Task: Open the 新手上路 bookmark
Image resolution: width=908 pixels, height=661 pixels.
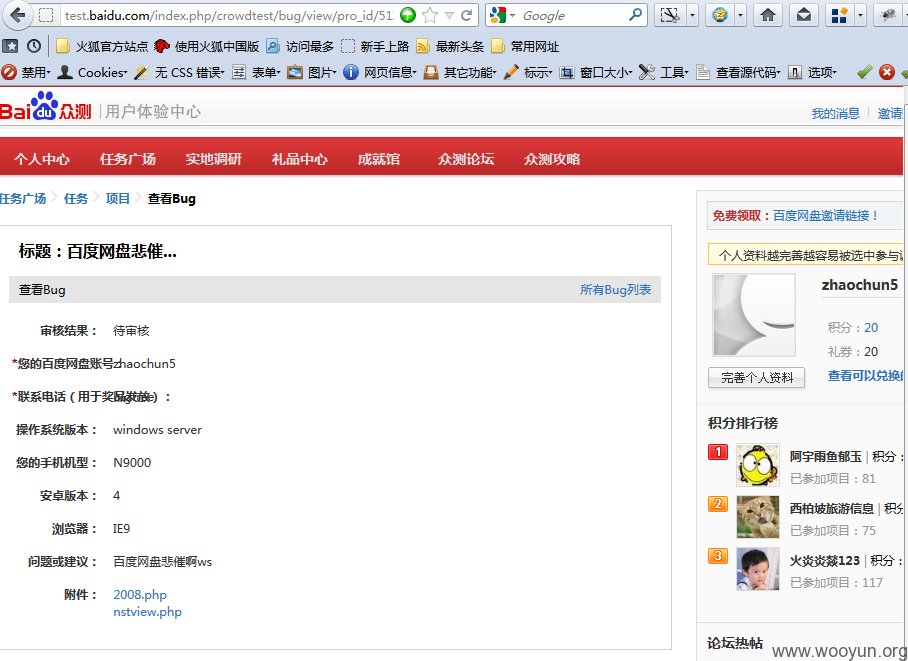Action: (375, 46)
